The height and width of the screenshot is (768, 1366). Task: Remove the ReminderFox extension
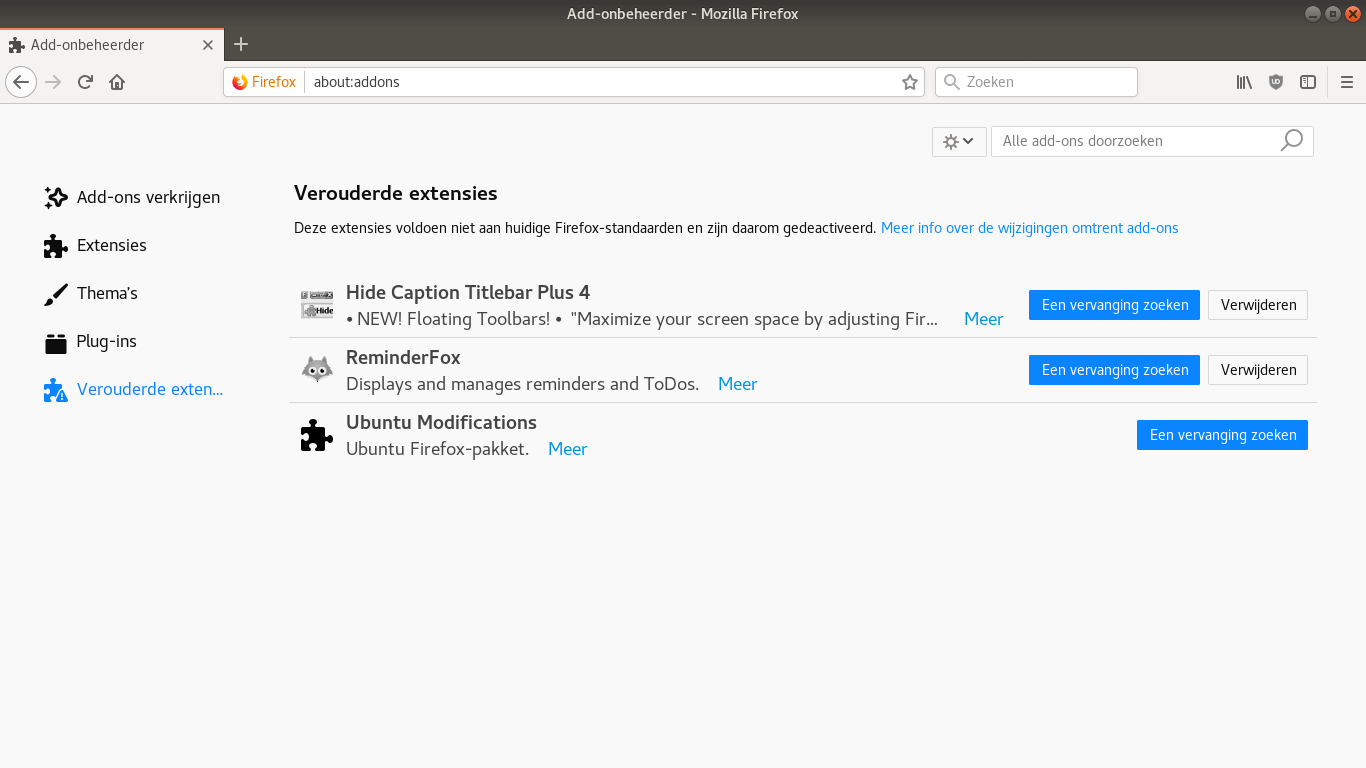[1258, 370]
